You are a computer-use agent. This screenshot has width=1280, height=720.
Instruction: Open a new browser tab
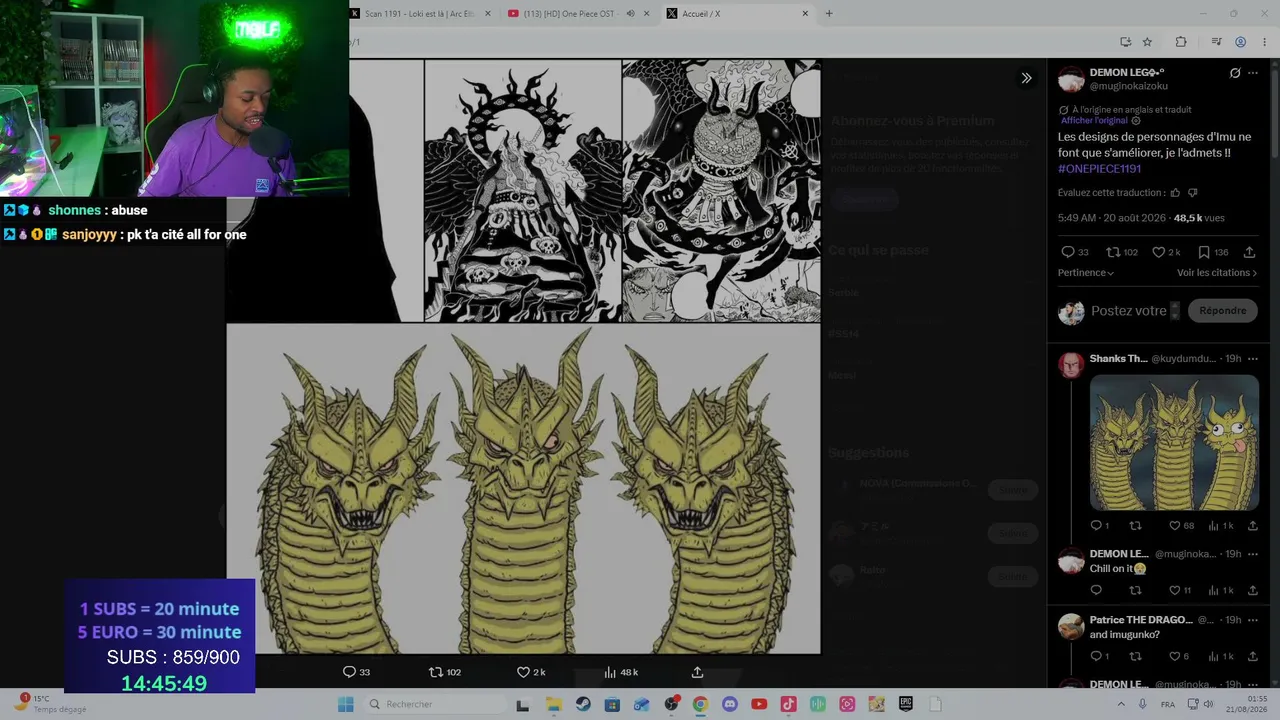[x=828, y=13]
